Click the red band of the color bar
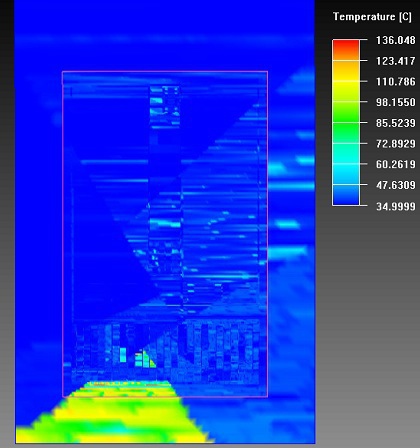 [346, 47]
